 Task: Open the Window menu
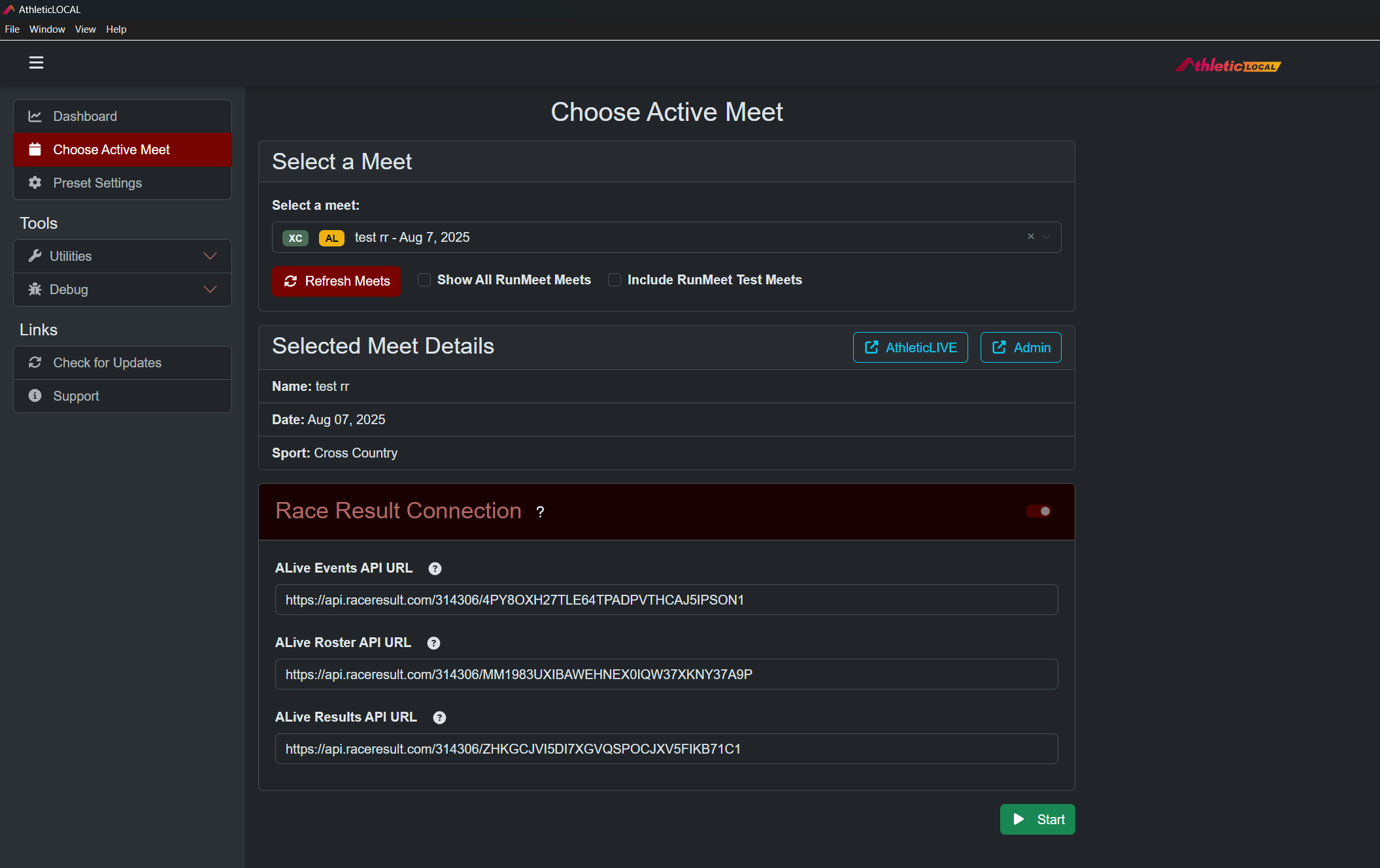(47, 29)
